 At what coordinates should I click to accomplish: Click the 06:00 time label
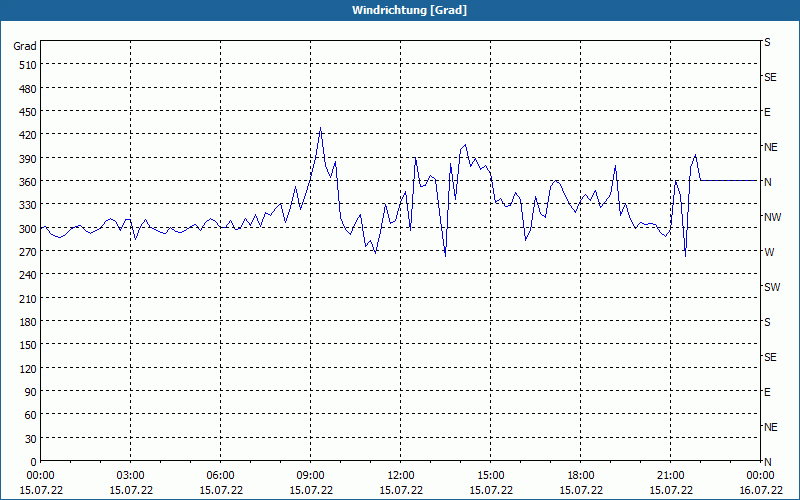(x=220, y=476)
